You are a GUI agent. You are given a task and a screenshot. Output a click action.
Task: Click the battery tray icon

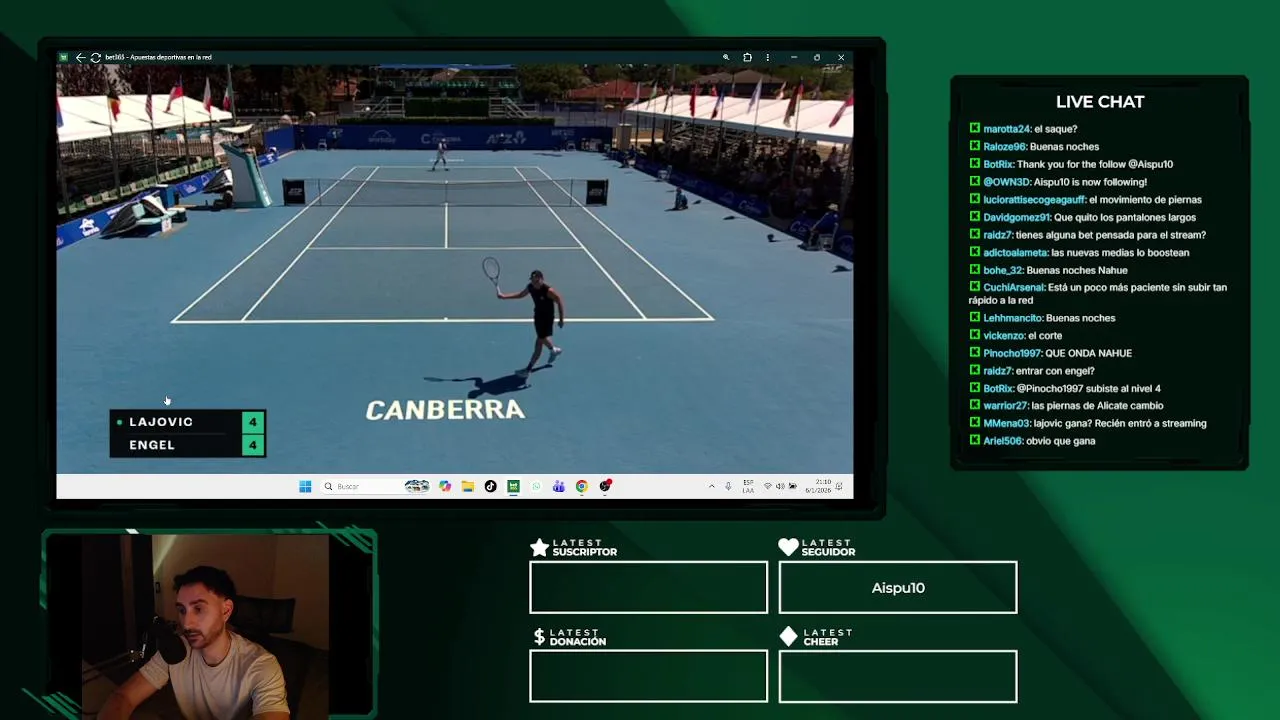(792, 486)
